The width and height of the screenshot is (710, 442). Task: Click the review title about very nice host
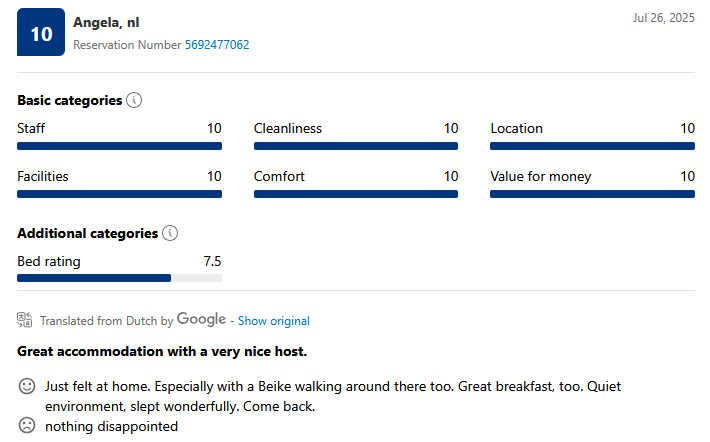point(162,351)
